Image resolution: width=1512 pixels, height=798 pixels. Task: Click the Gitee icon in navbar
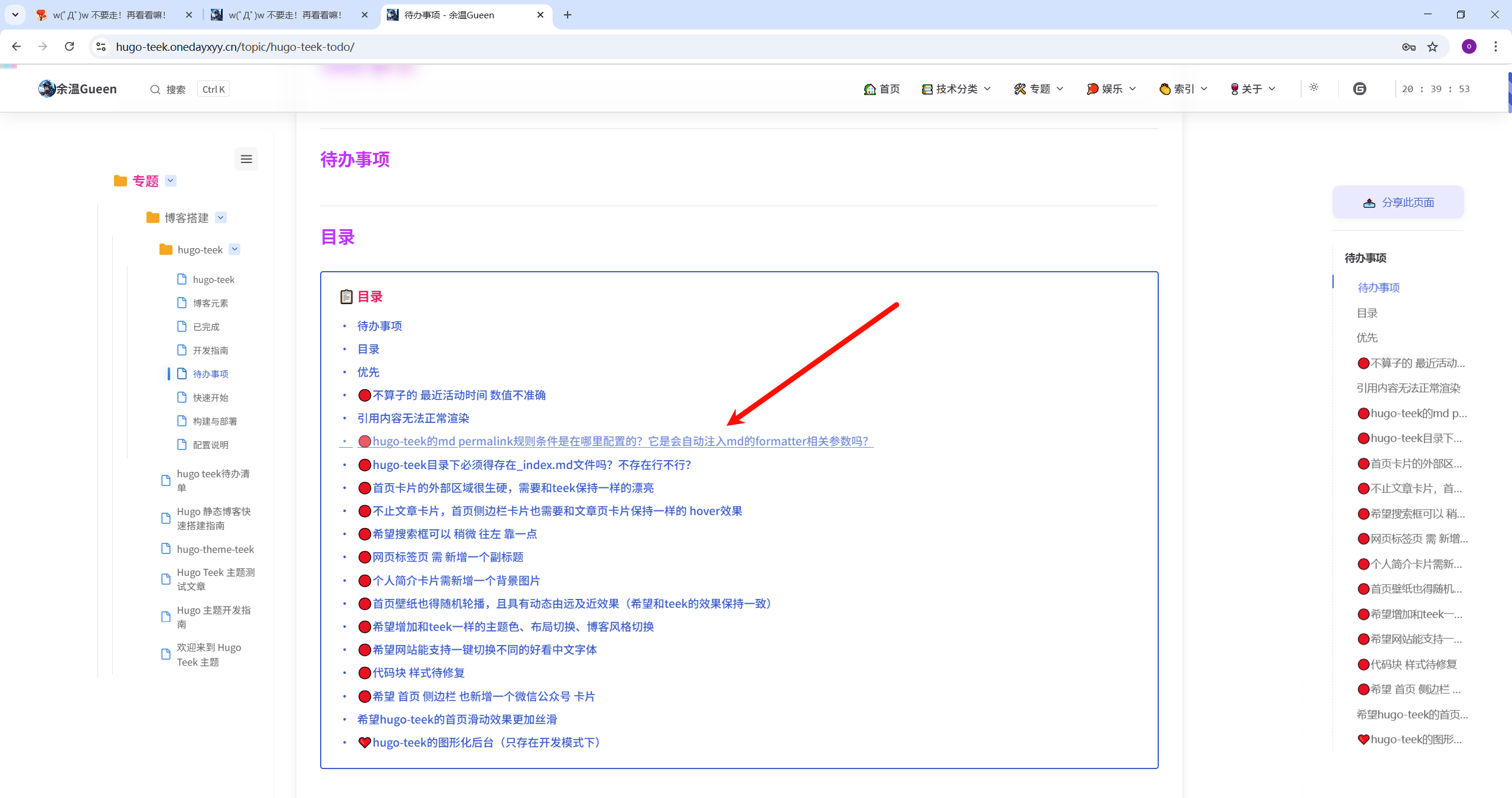coord(1360,89)
